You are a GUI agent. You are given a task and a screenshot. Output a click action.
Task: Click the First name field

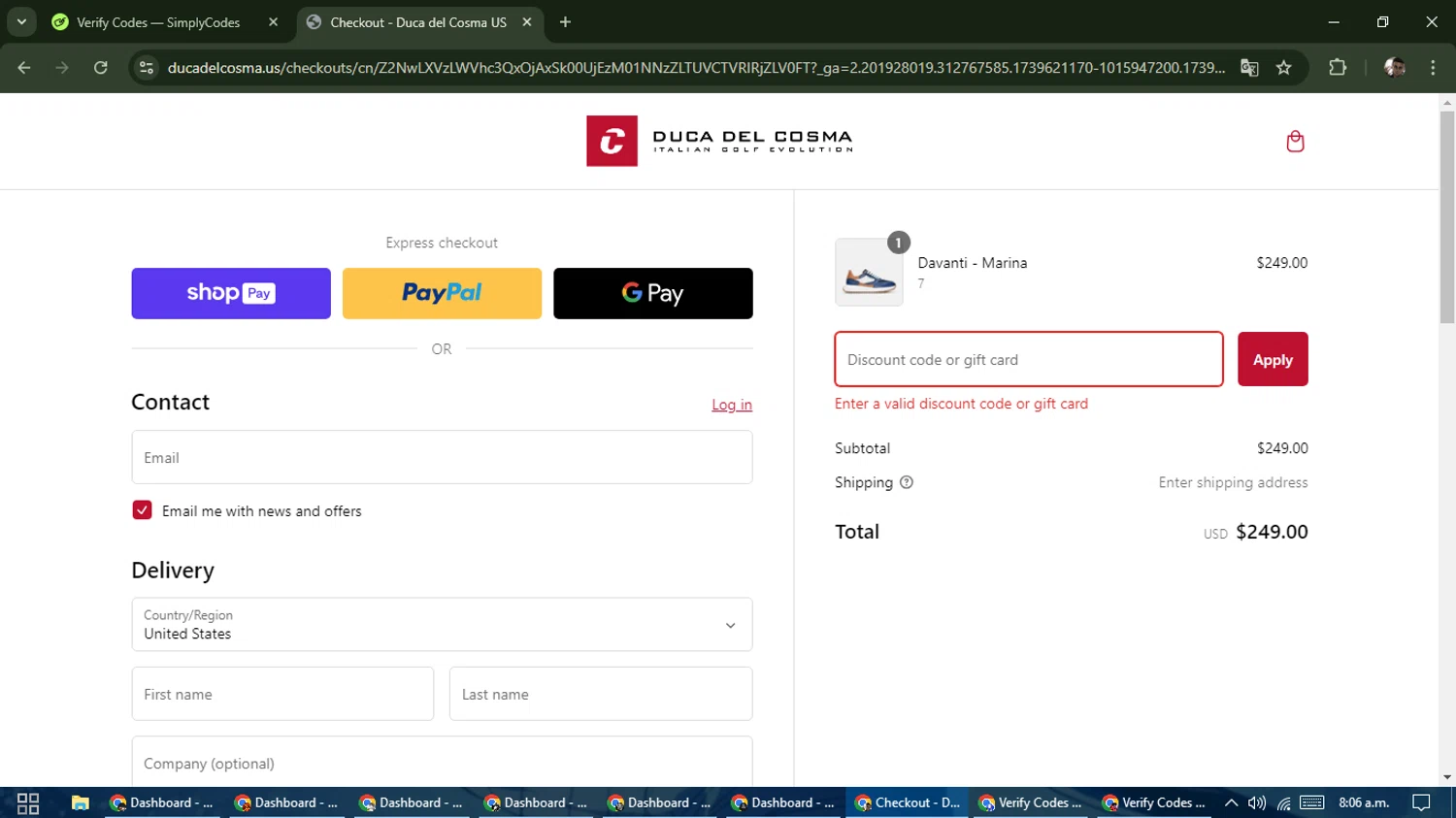tap(282, 694)
